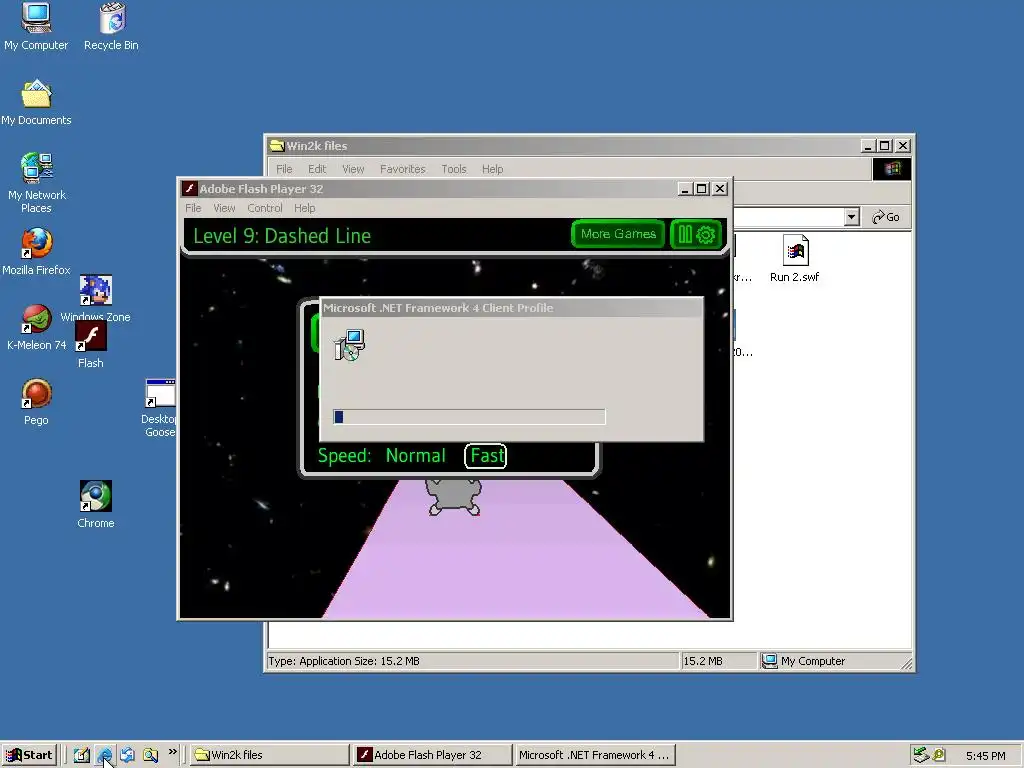Open the Recycle Bin icon
Screen dimensions: 1024x768
pyautogui.click(x=111, y=26)
